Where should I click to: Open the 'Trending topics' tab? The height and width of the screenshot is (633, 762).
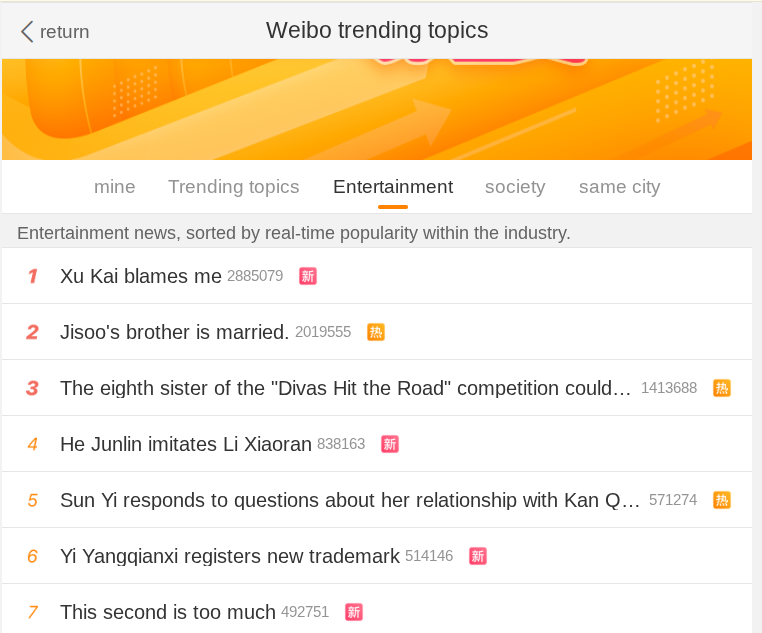[x=234, y=187]
